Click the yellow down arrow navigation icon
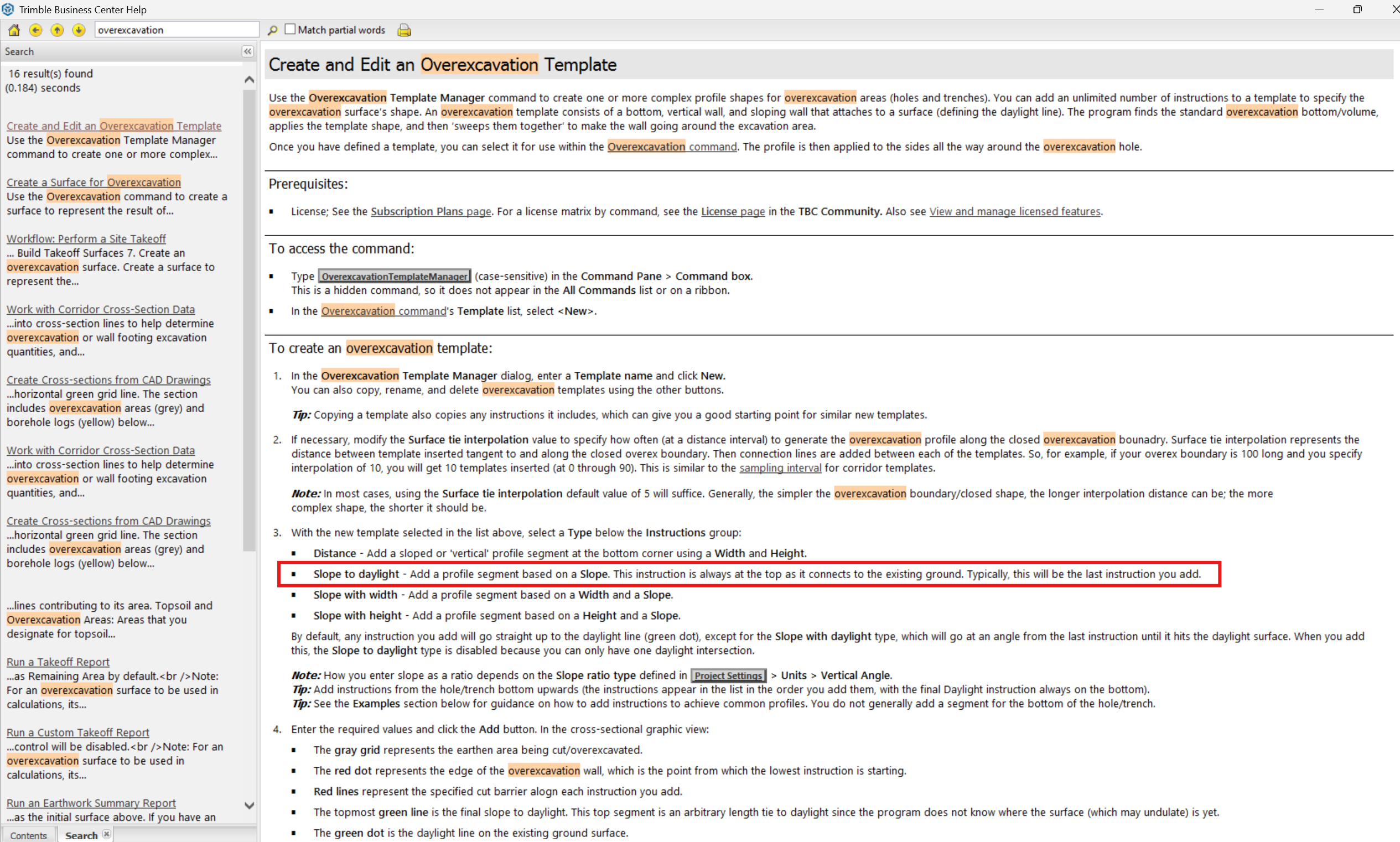This screenshot has height=842, width=1400. point(79,30)
